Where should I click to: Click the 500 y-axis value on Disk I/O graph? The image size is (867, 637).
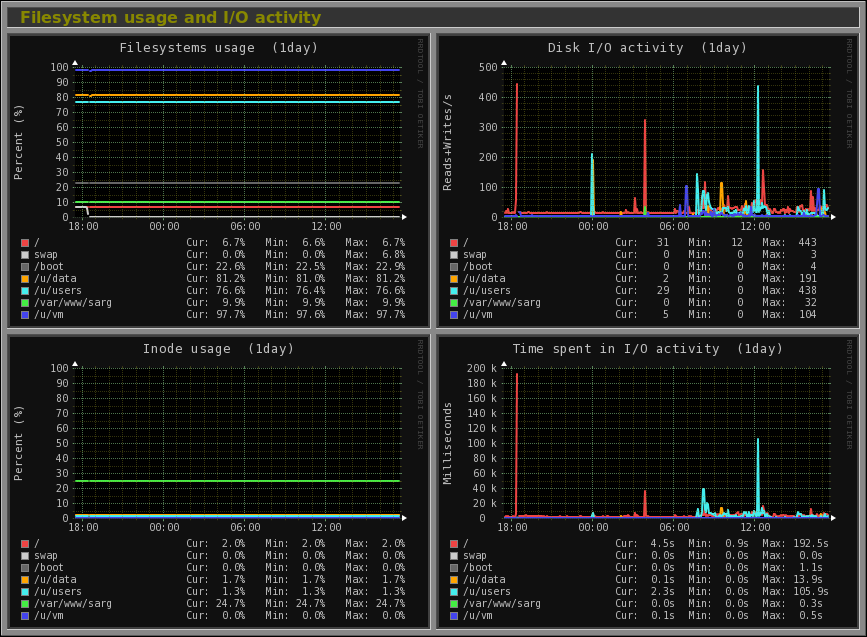(488, 67)
